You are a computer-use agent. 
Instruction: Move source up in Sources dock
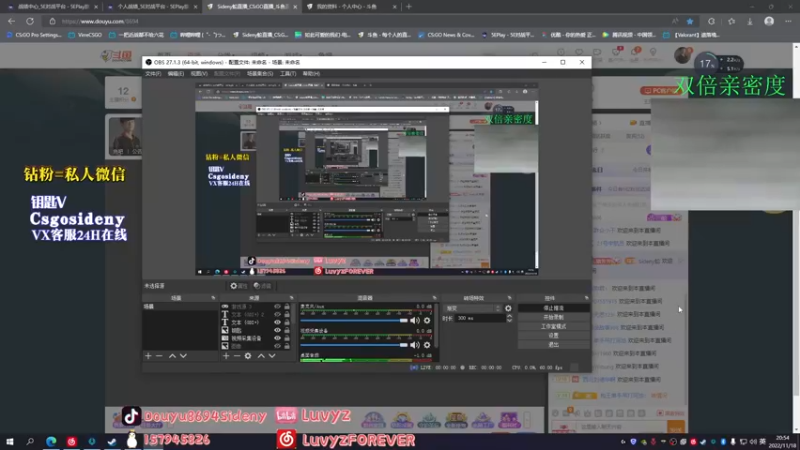tap(261, 356)
